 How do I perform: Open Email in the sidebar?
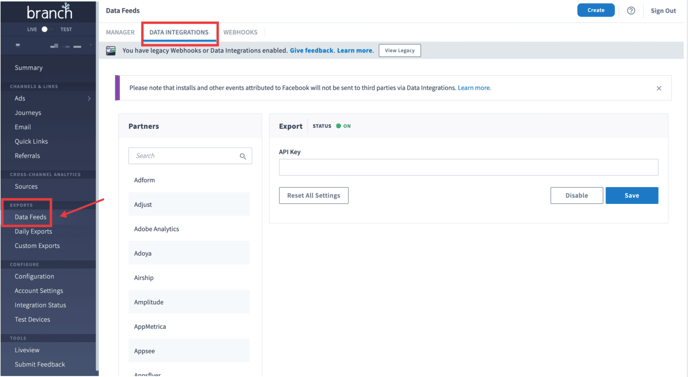click(x=23, y=127)
